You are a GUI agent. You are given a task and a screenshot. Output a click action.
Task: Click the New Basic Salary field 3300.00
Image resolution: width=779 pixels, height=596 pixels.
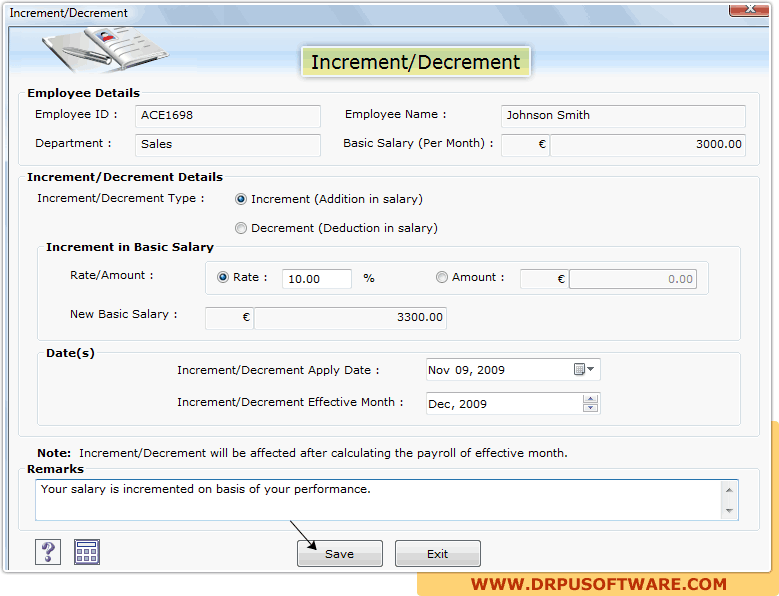(350, 317)
